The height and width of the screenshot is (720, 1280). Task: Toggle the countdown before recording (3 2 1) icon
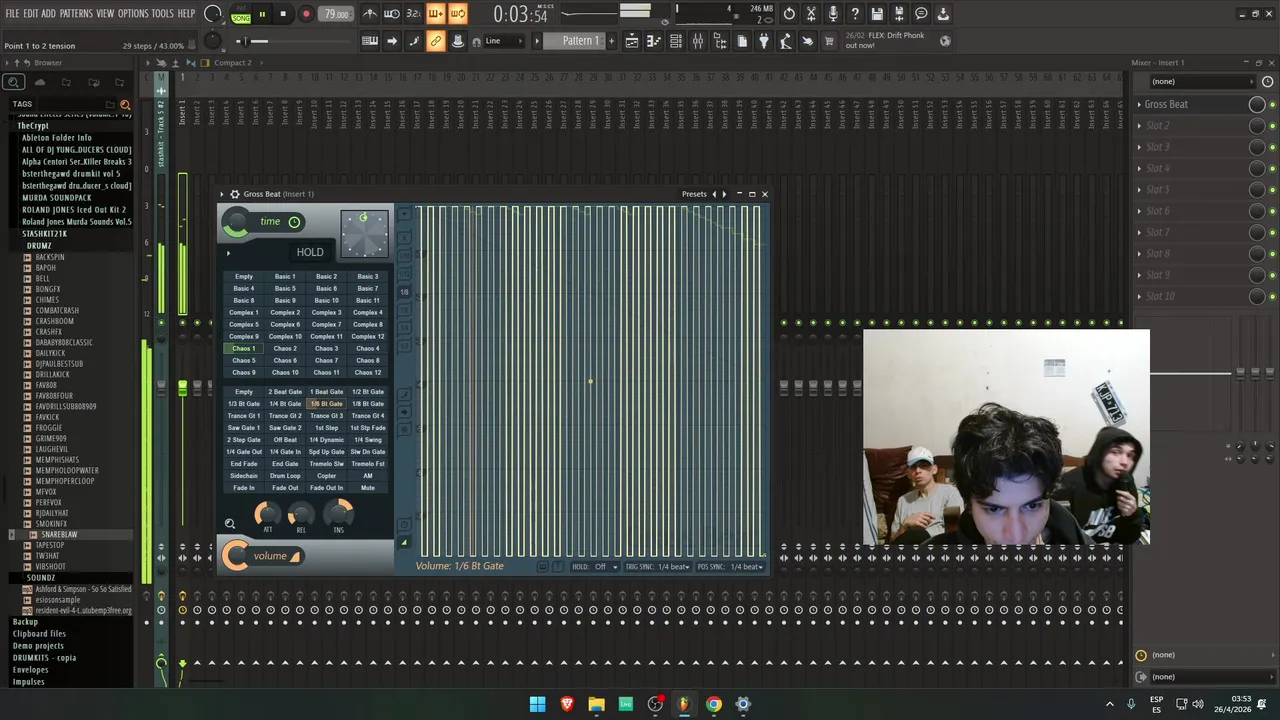(413, 14)
